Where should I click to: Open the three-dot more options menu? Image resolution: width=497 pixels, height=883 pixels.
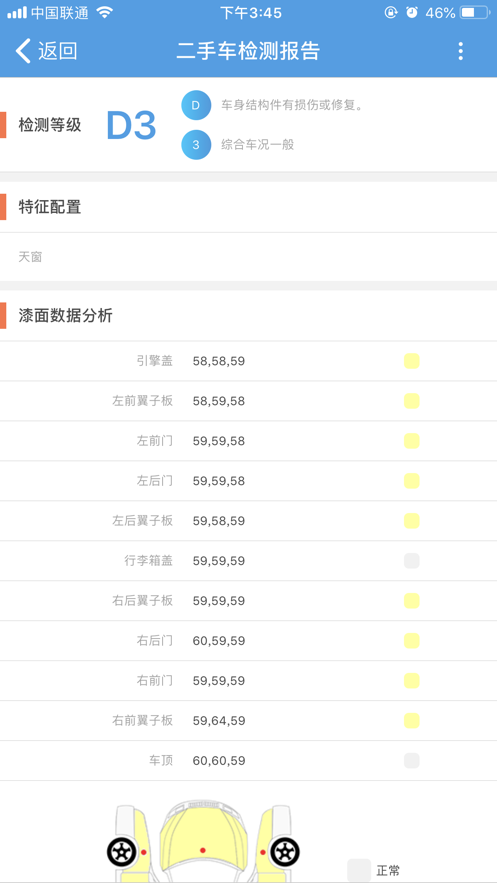[460, 51]
